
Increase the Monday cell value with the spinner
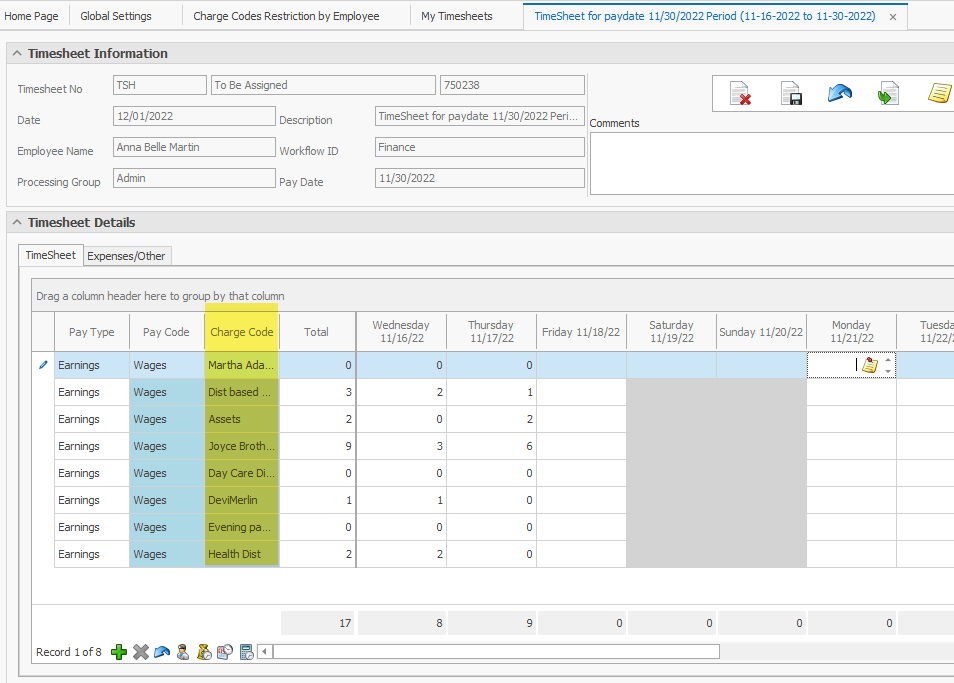[x=889, y=361]
